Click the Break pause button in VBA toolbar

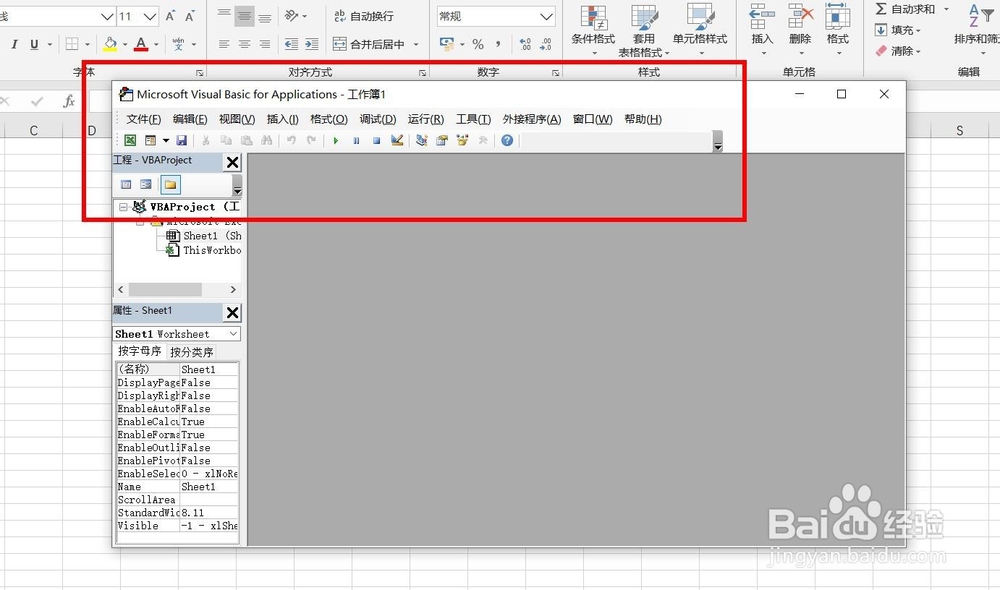click(356, 140)
